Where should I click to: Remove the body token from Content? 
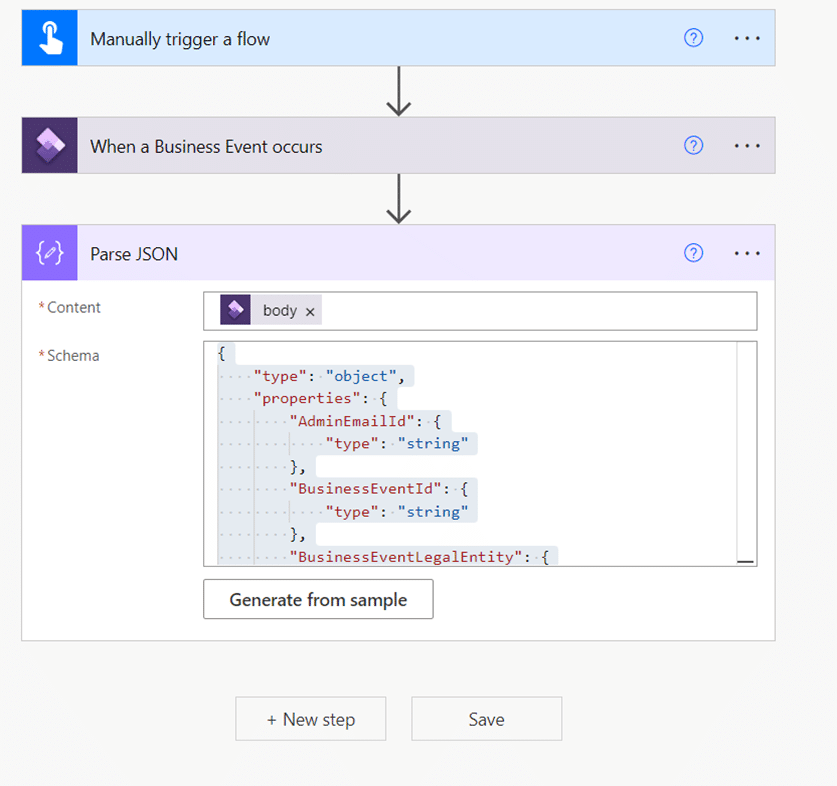(x=310, y=312)
